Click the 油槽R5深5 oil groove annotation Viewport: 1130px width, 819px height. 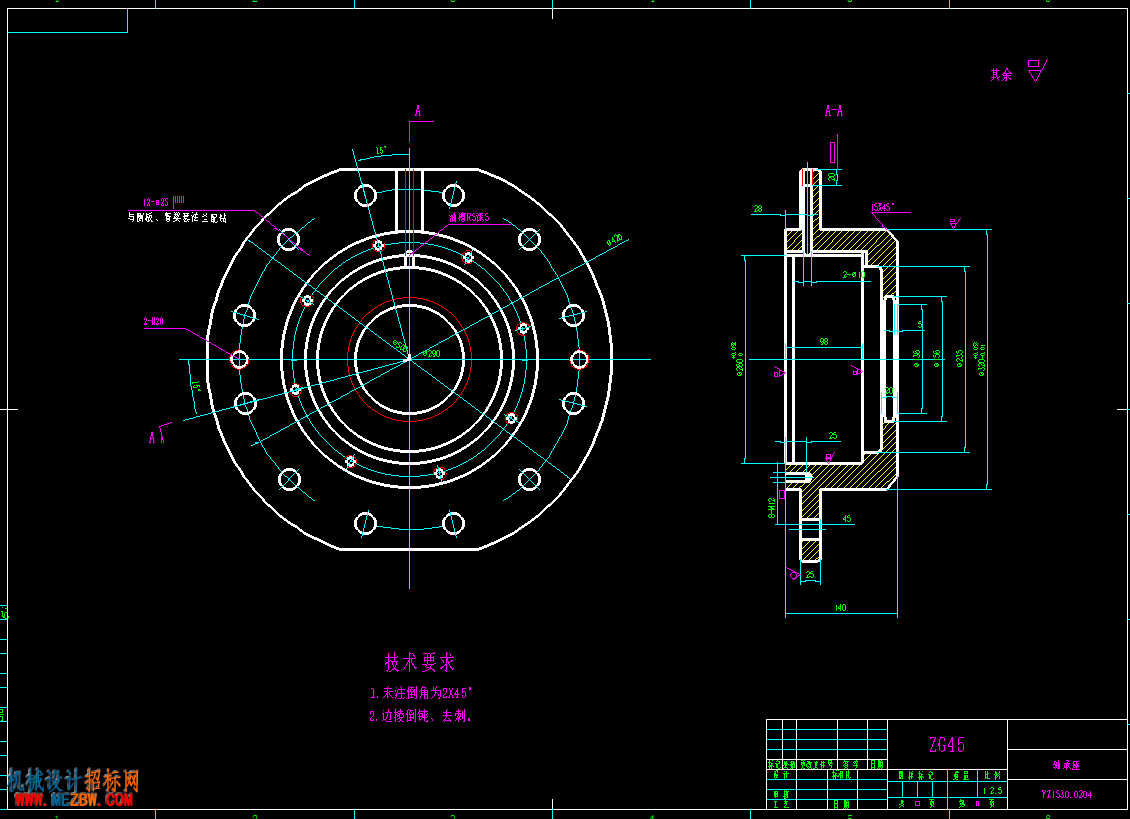pos(469,217)
